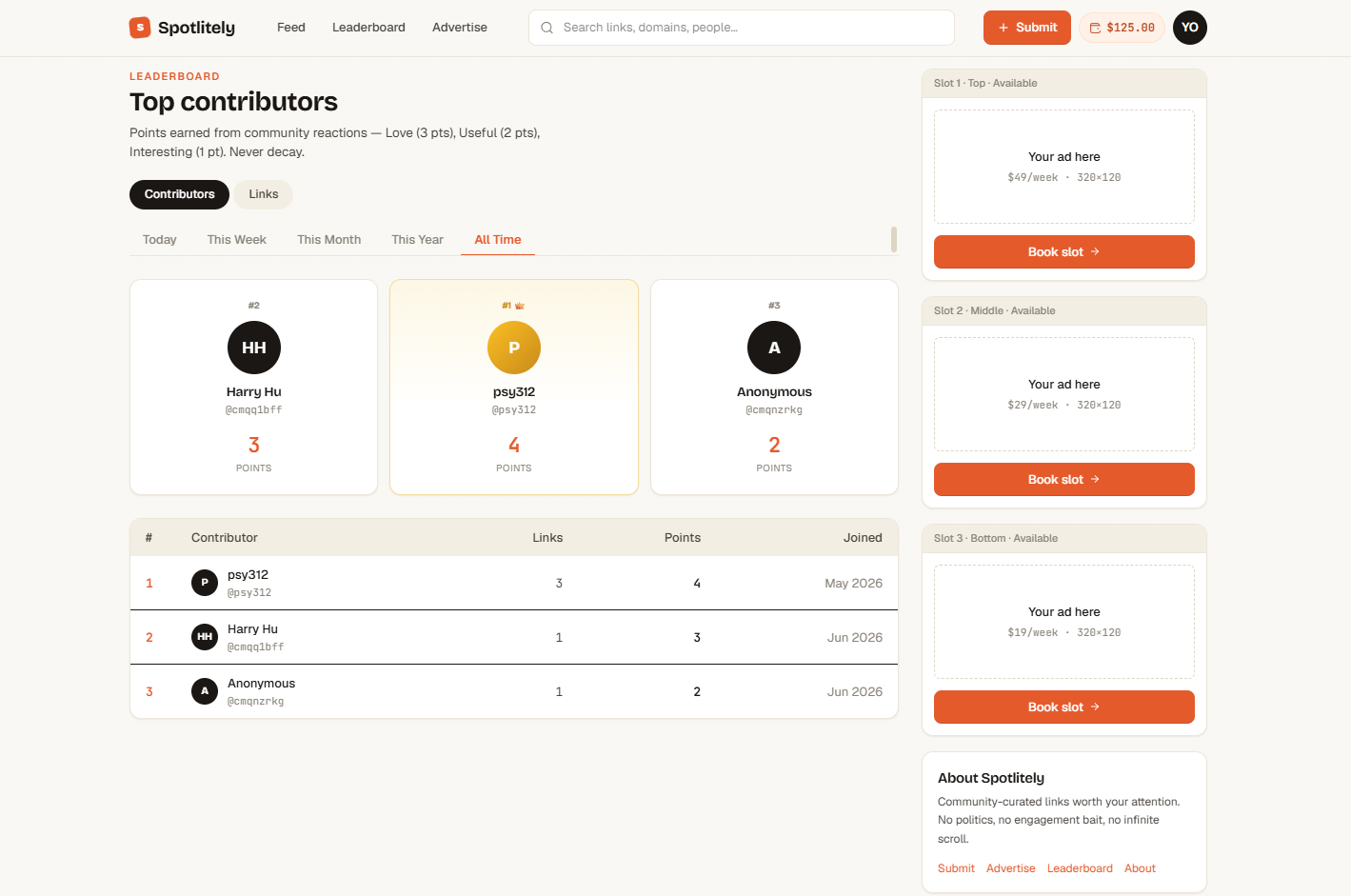
Task: Book the $19/week bottom ad slot
Action: coord(1064,707)
